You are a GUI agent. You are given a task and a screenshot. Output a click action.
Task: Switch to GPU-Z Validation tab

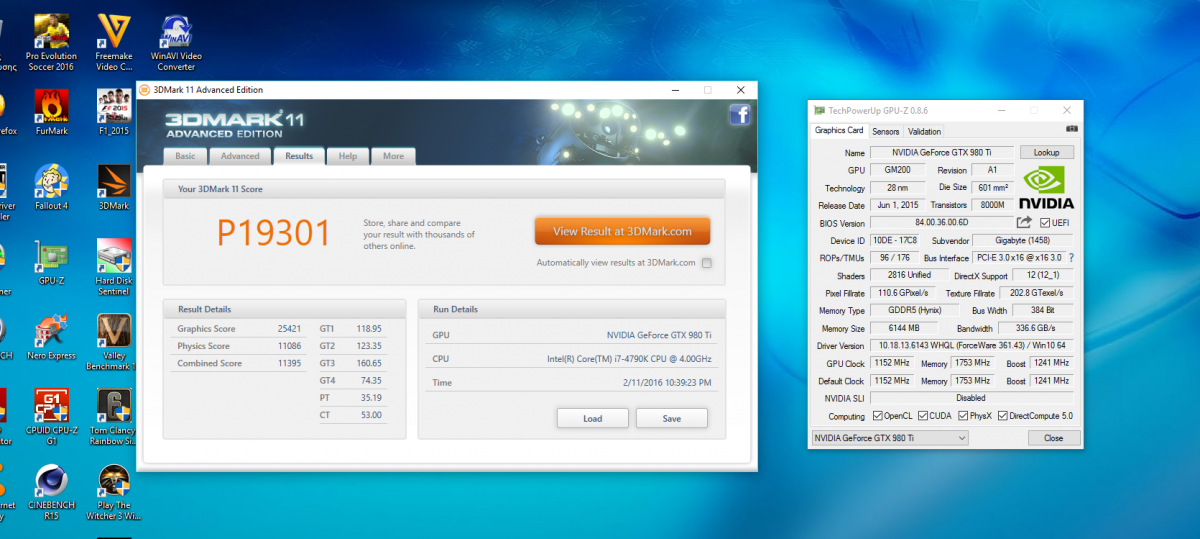[x=924, y=131]
